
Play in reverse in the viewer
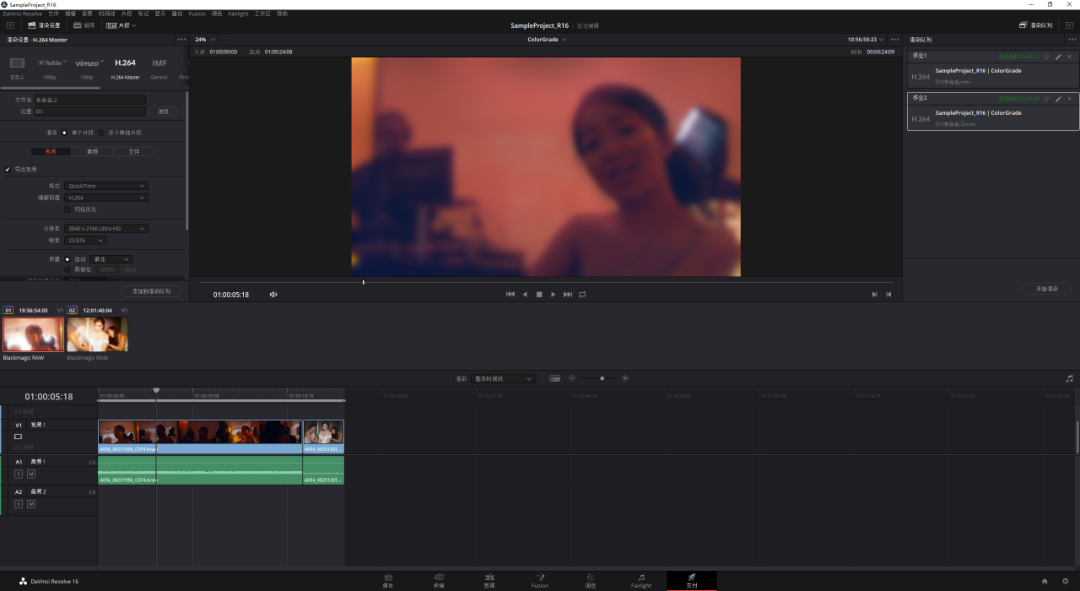coord(525,294)
